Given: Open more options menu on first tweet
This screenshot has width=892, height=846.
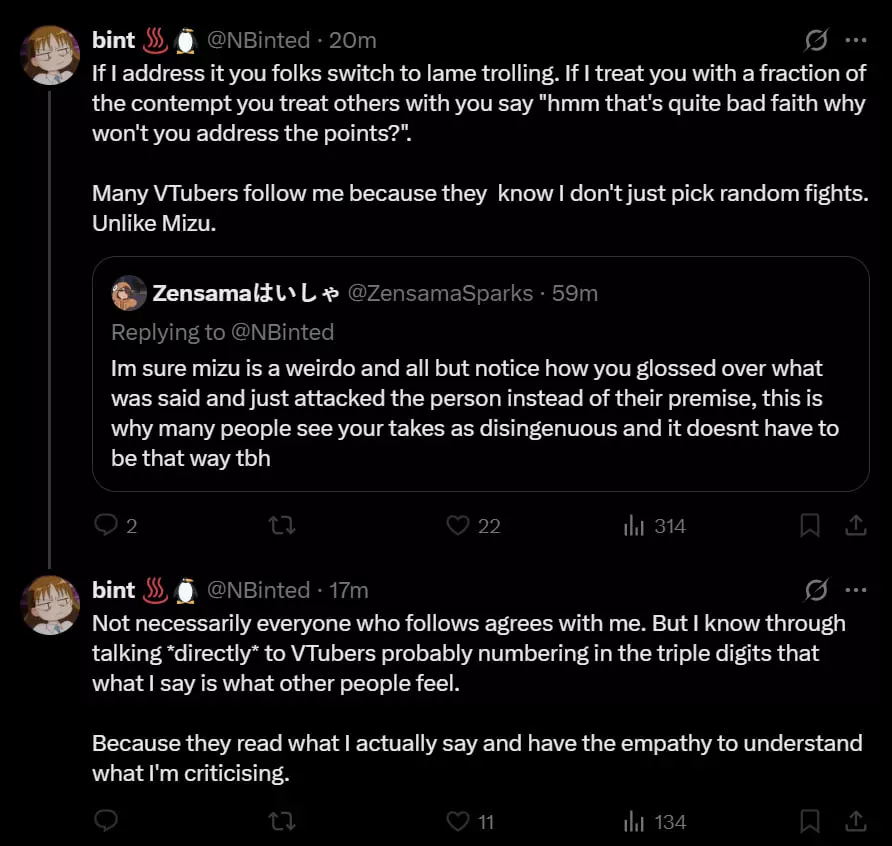Looking at the screenshot, I should pos(856,41).
